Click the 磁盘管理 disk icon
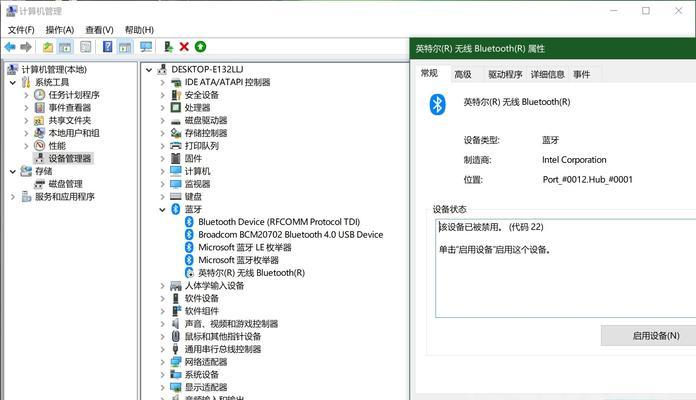The image size is (696, 400). click(x=40, y=184)
